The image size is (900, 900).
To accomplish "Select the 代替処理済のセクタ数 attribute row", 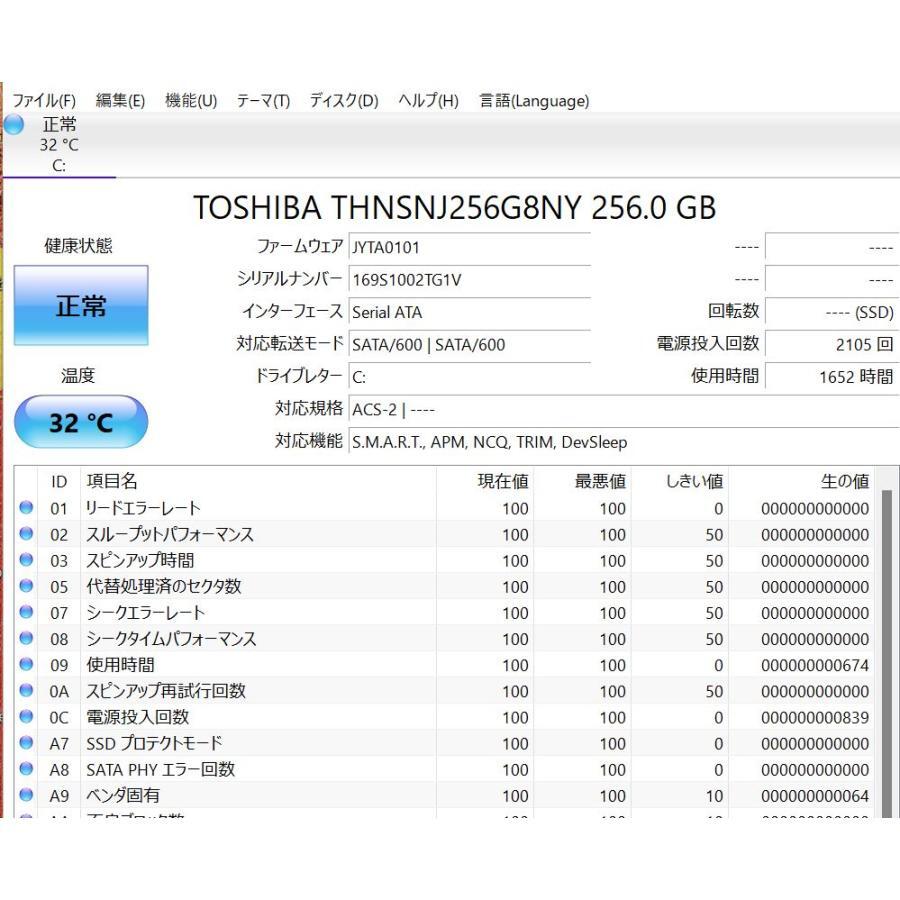I will 444,587.
